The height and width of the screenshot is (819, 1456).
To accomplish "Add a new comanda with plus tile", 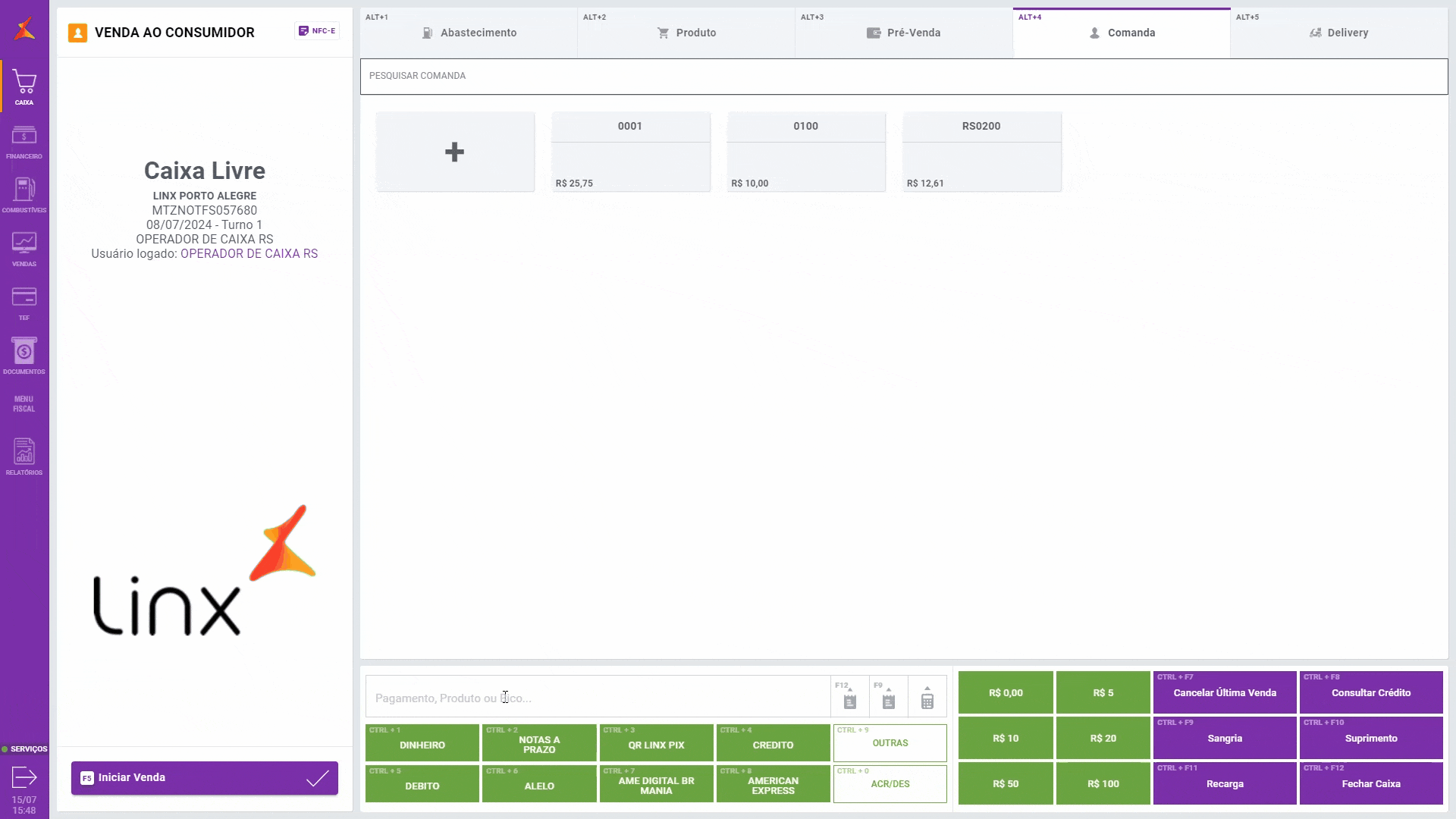I will click(x=455, y=152).
